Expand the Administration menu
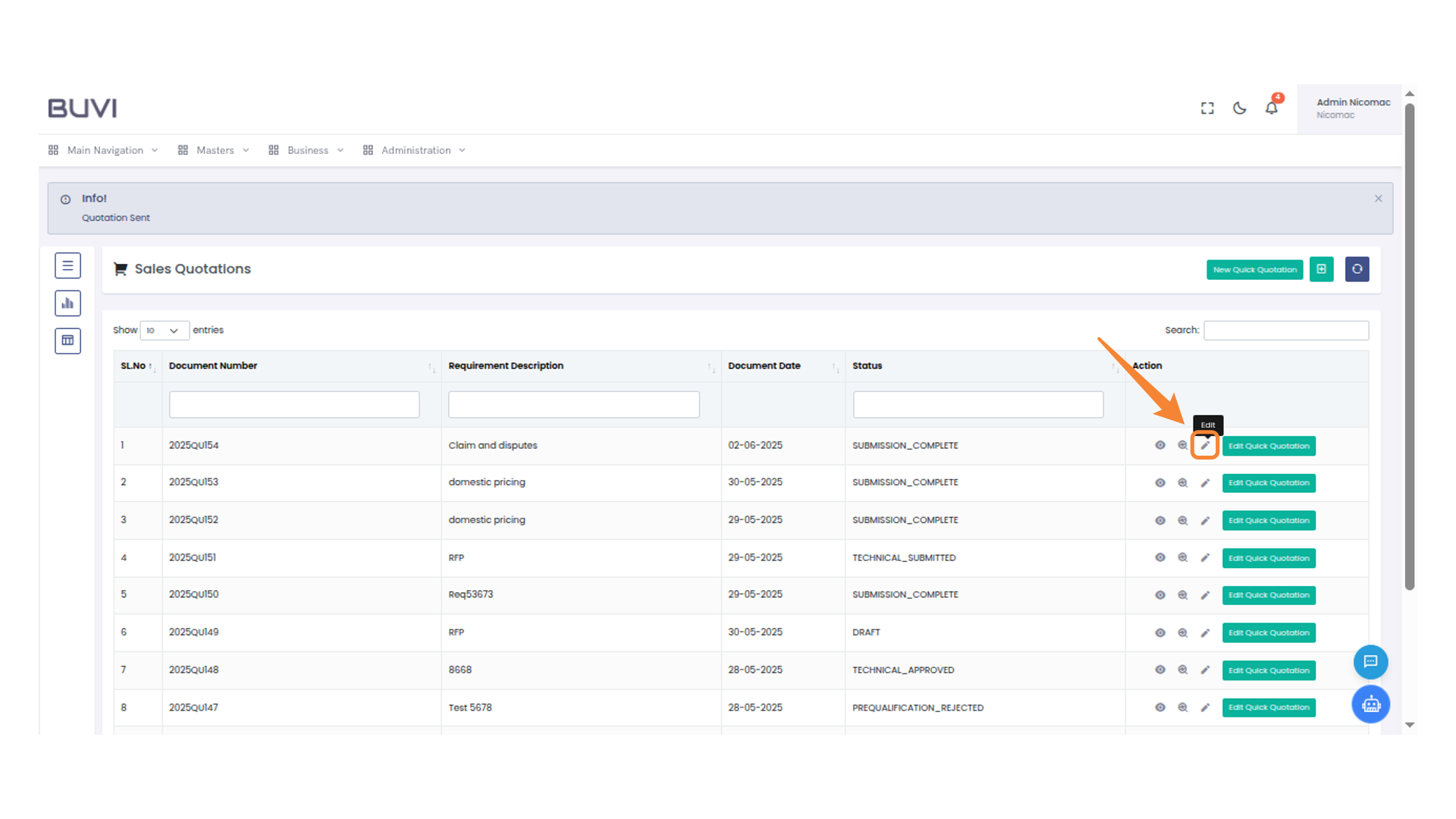Image resolution: width=1456 pixels, height=819 pixels. click(415, 150)
